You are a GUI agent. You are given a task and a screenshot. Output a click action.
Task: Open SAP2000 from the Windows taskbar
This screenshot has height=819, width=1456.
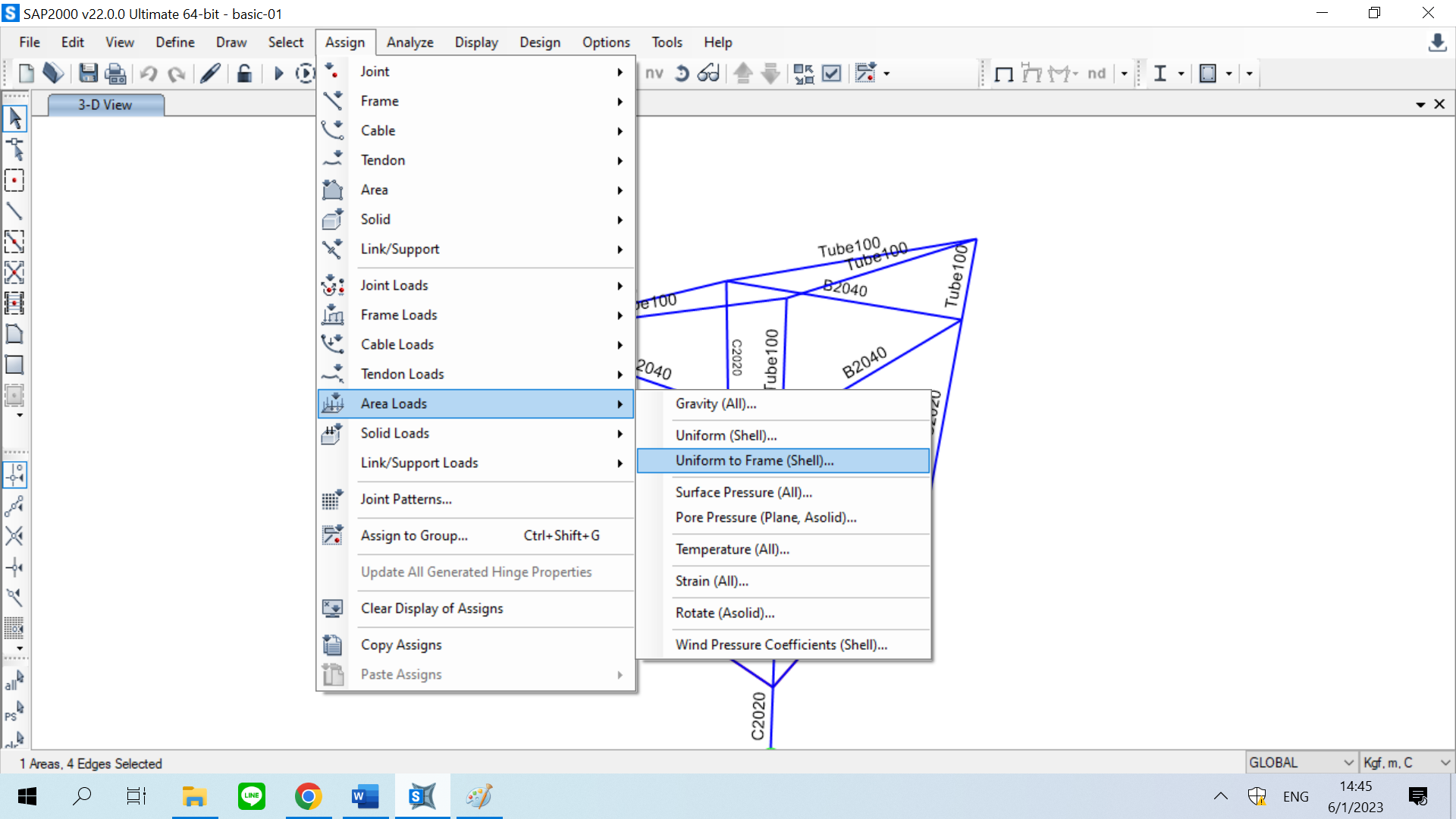point(422,796)
